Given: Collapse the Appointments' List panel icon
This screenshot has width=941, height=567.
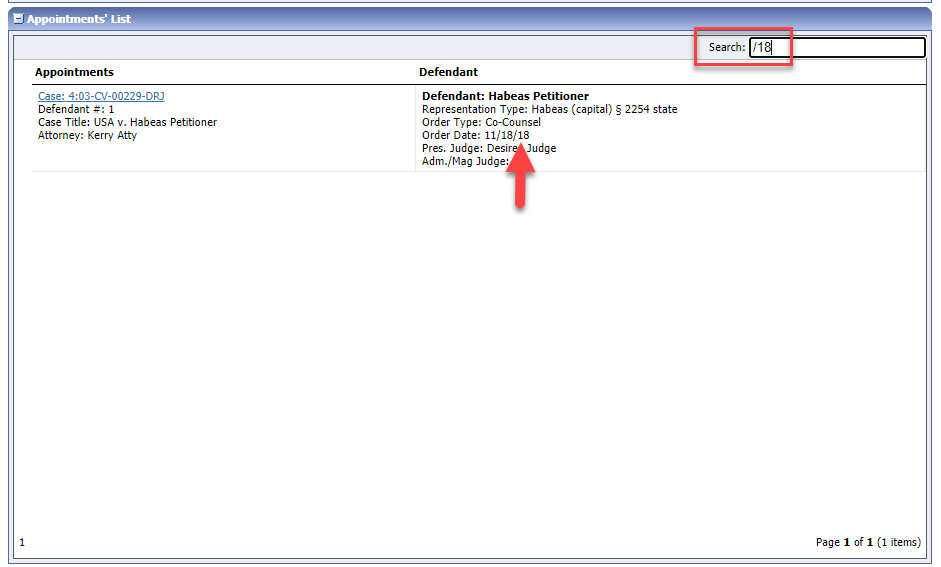Looking at the screenshot, I should [x=19, y=19].
